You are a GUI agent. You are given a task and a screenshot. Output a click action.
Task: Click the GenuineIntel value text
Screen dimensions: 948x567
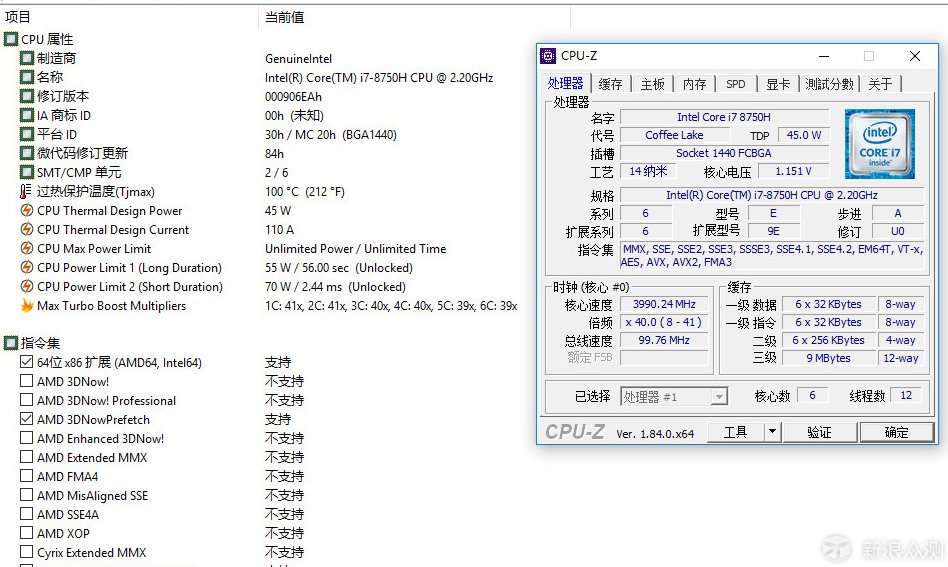pos(299,59)
